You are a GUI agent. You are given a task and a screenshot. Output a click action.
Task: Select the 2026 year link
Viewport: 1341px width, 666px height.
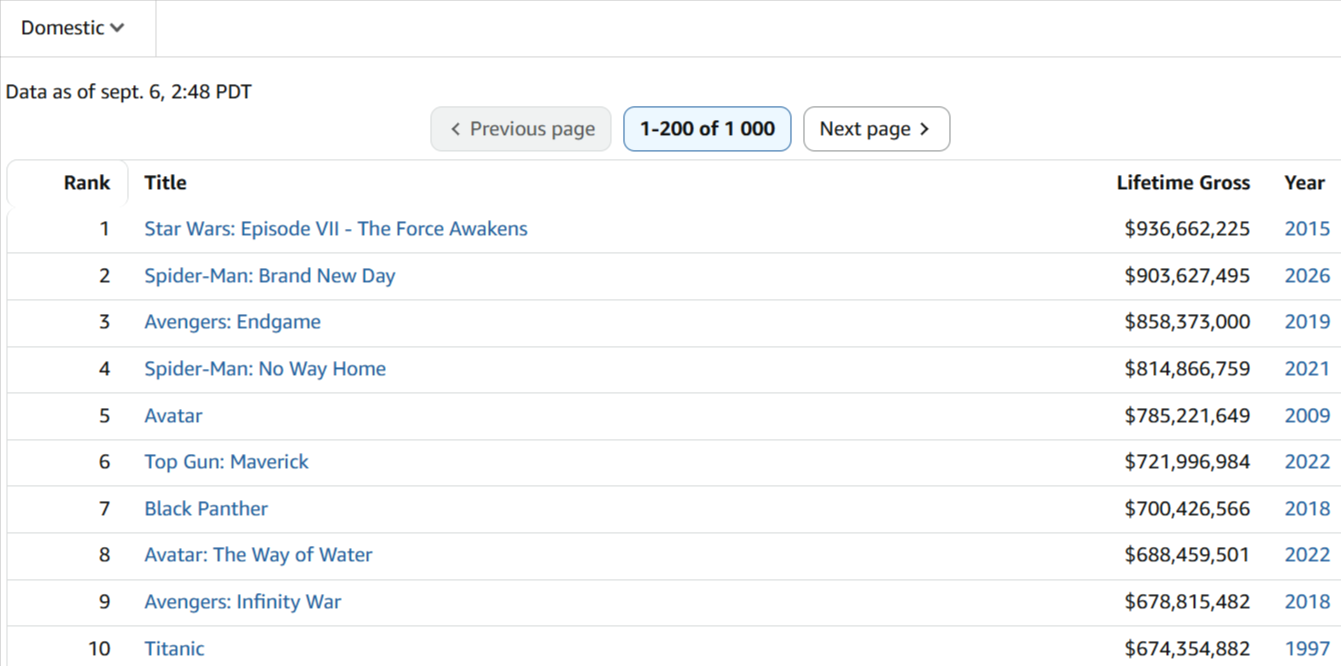point(1307,276)
